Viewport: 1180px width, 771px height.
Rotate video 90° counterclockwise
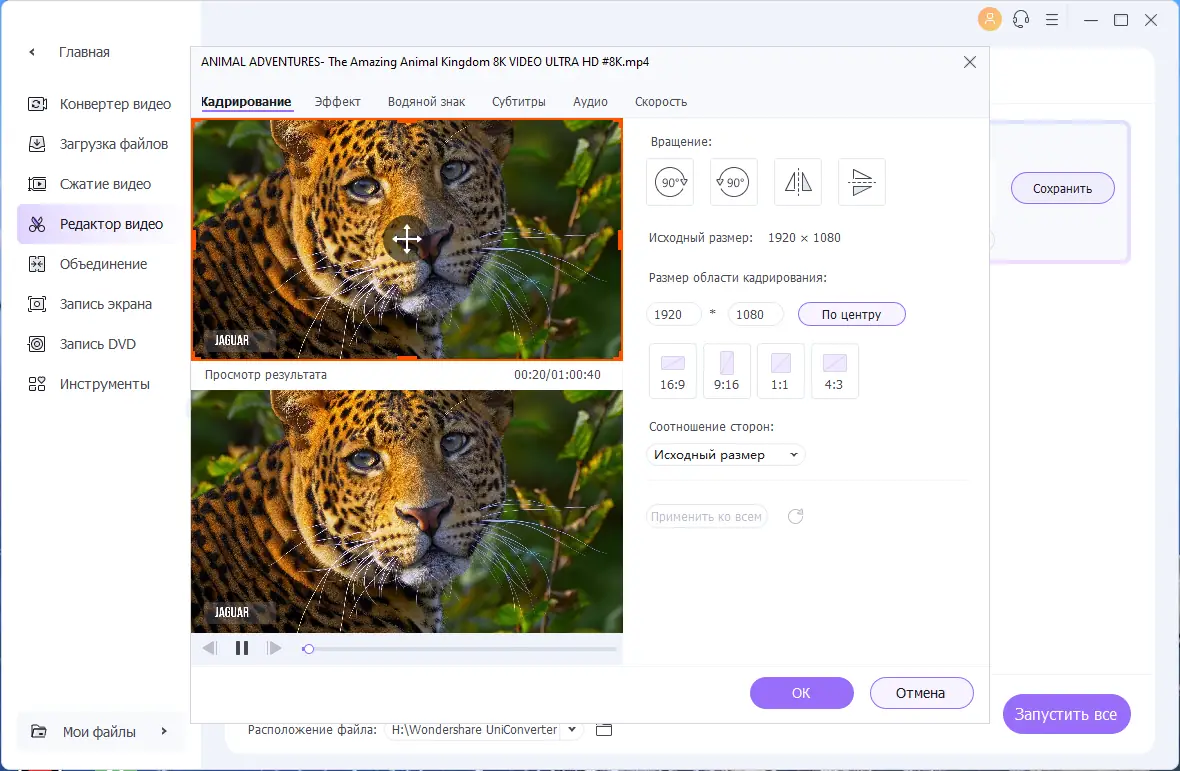pos(734,182)
